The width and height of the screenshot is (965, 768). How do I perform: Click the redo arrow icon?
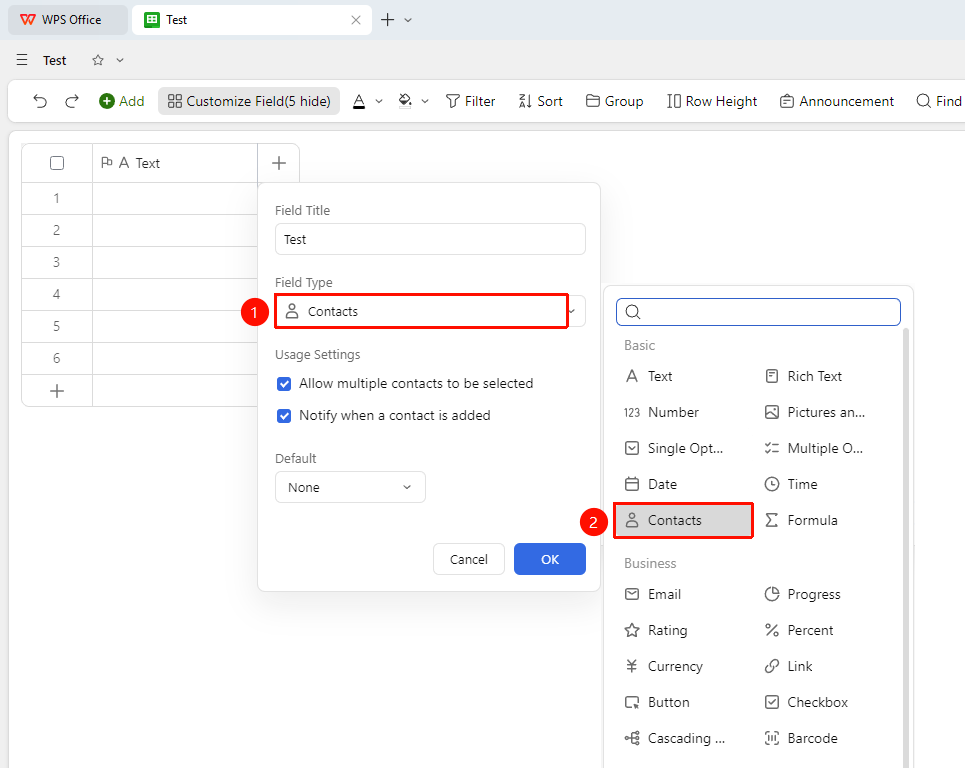(x=72, y=101)
